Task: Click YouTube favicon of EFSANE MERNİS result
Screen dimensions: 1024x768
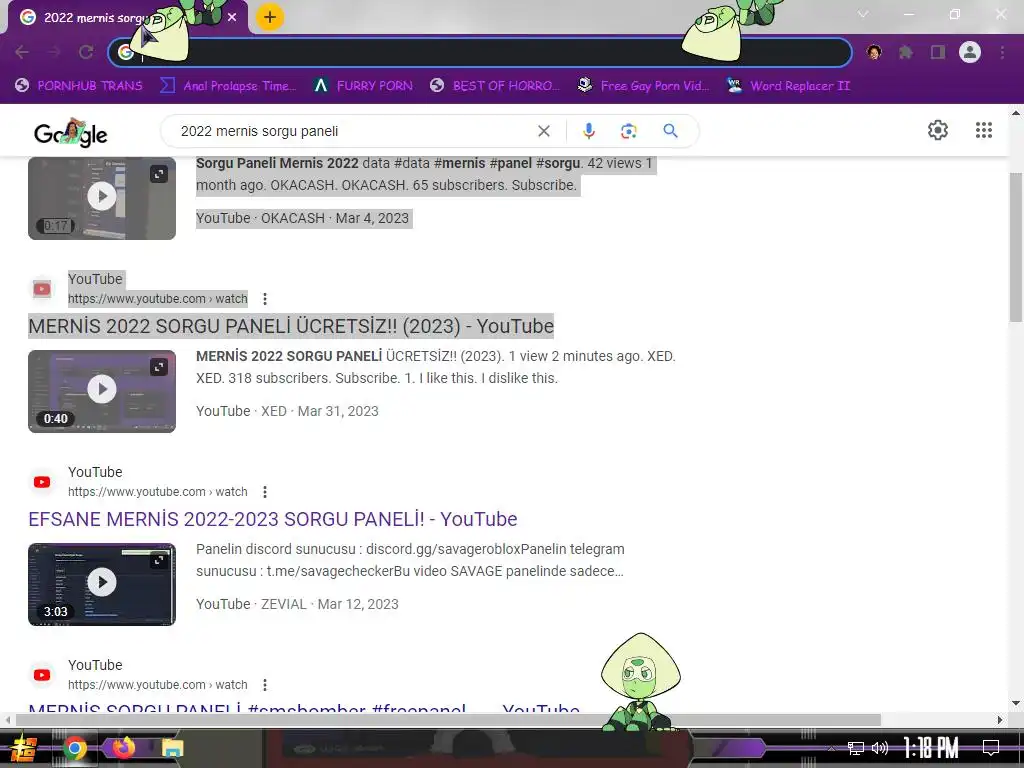Action: tap(42, 482)
